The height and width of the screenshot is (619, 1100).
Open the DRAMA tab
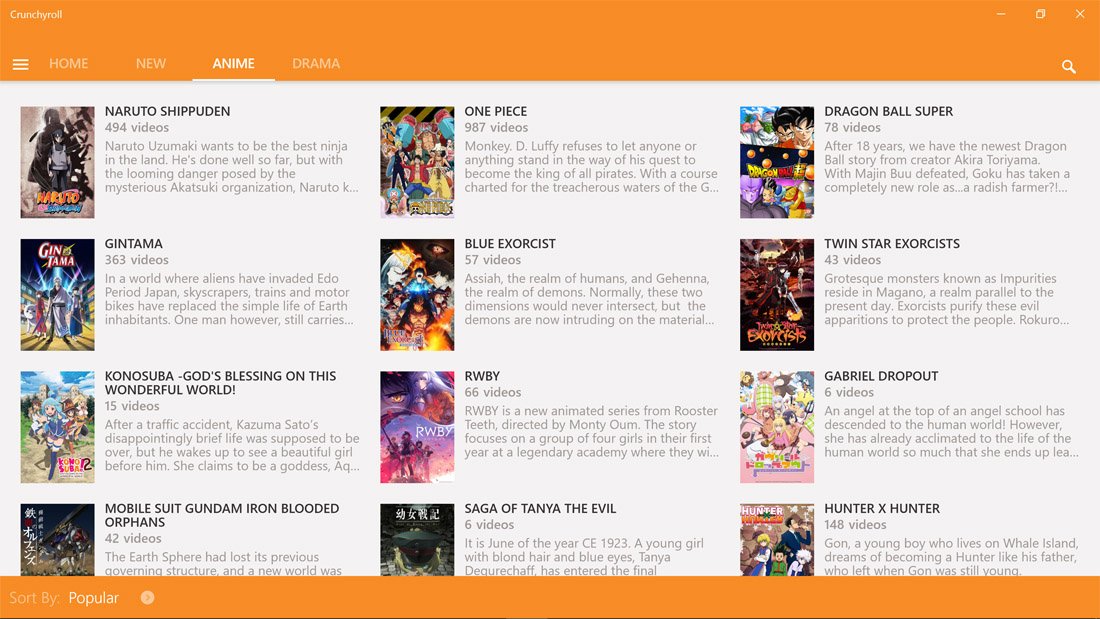pos(316,63)
